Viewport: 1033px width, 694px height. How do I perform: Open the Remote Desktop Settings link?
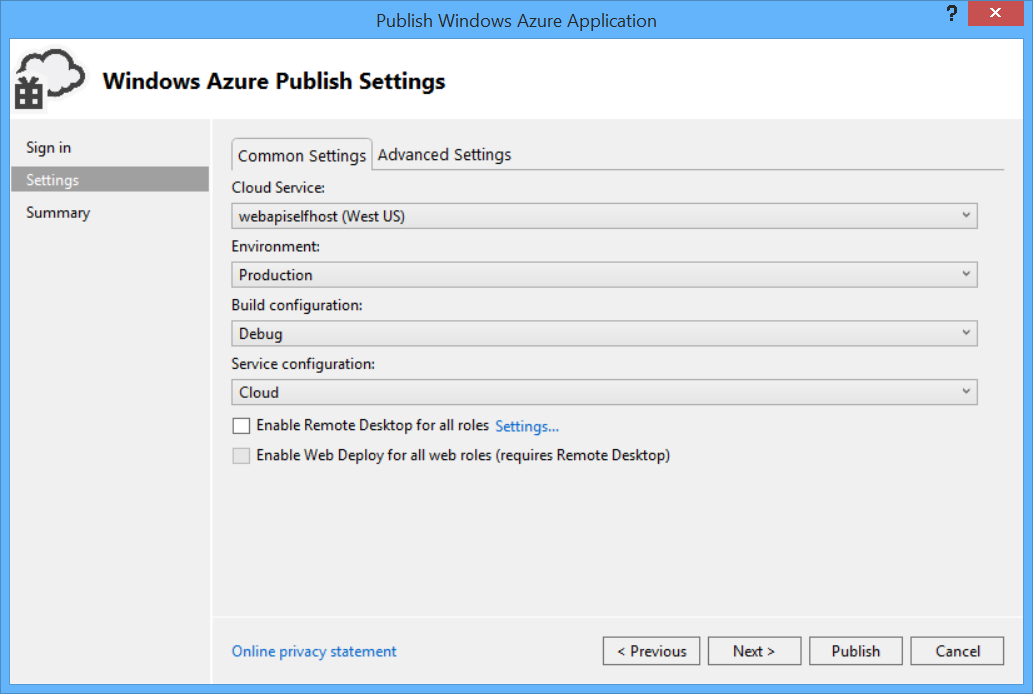(x=527, y=426)
